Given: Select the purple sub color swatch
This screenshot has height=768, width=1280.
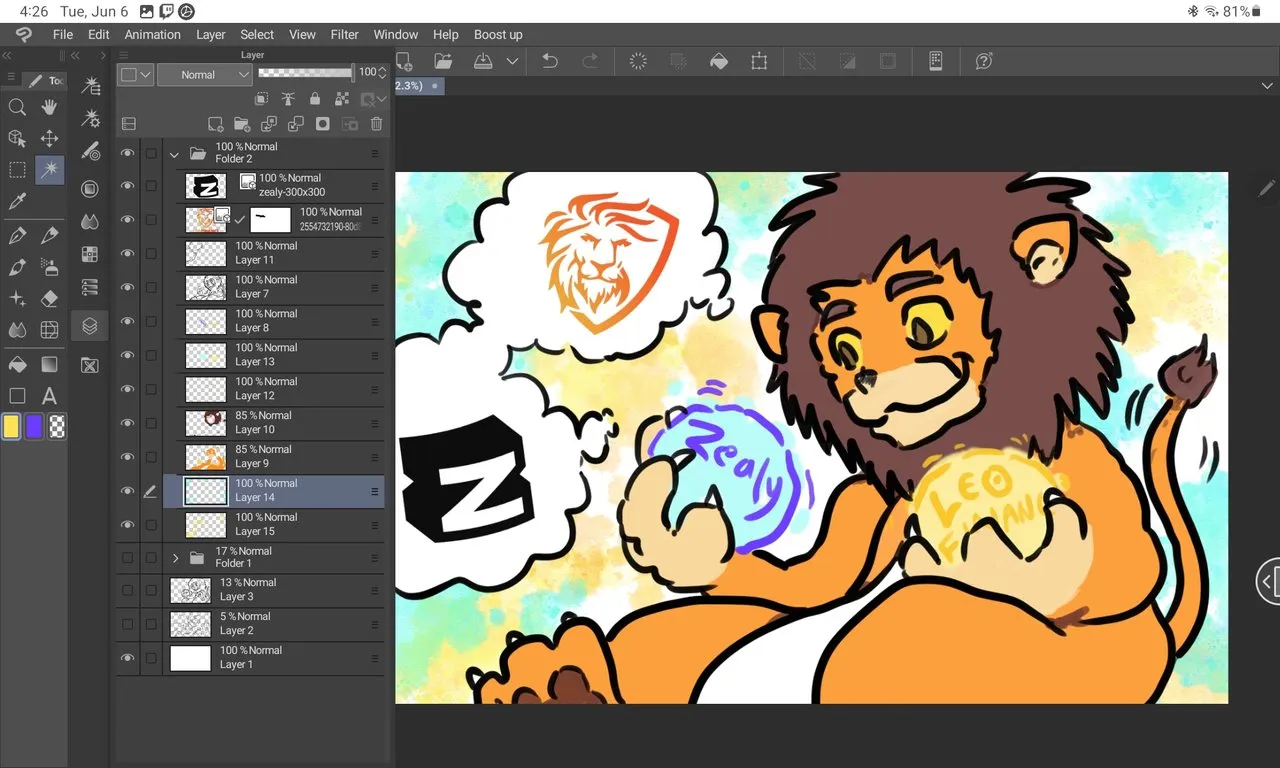Looking at the screenshot, I should 35,427.
